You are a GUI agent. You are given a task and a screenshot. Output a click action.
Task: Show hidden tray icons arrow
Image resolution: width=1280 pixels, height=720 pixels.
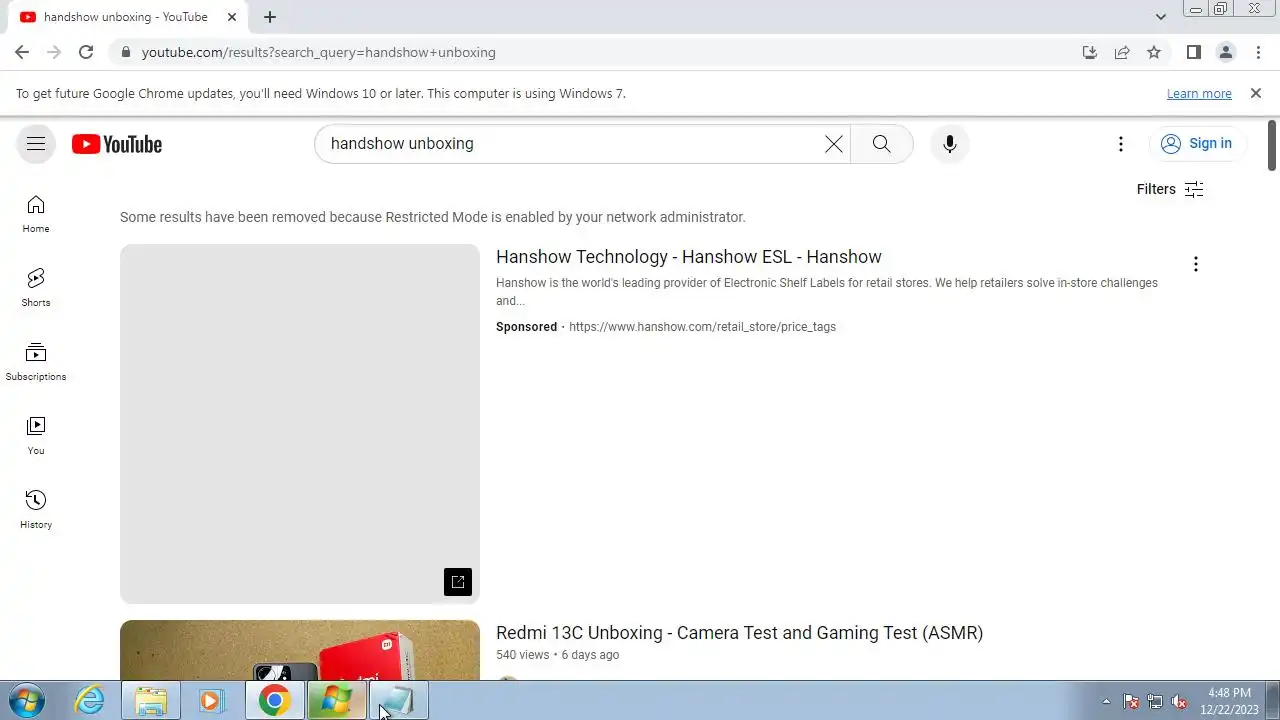1106,701
